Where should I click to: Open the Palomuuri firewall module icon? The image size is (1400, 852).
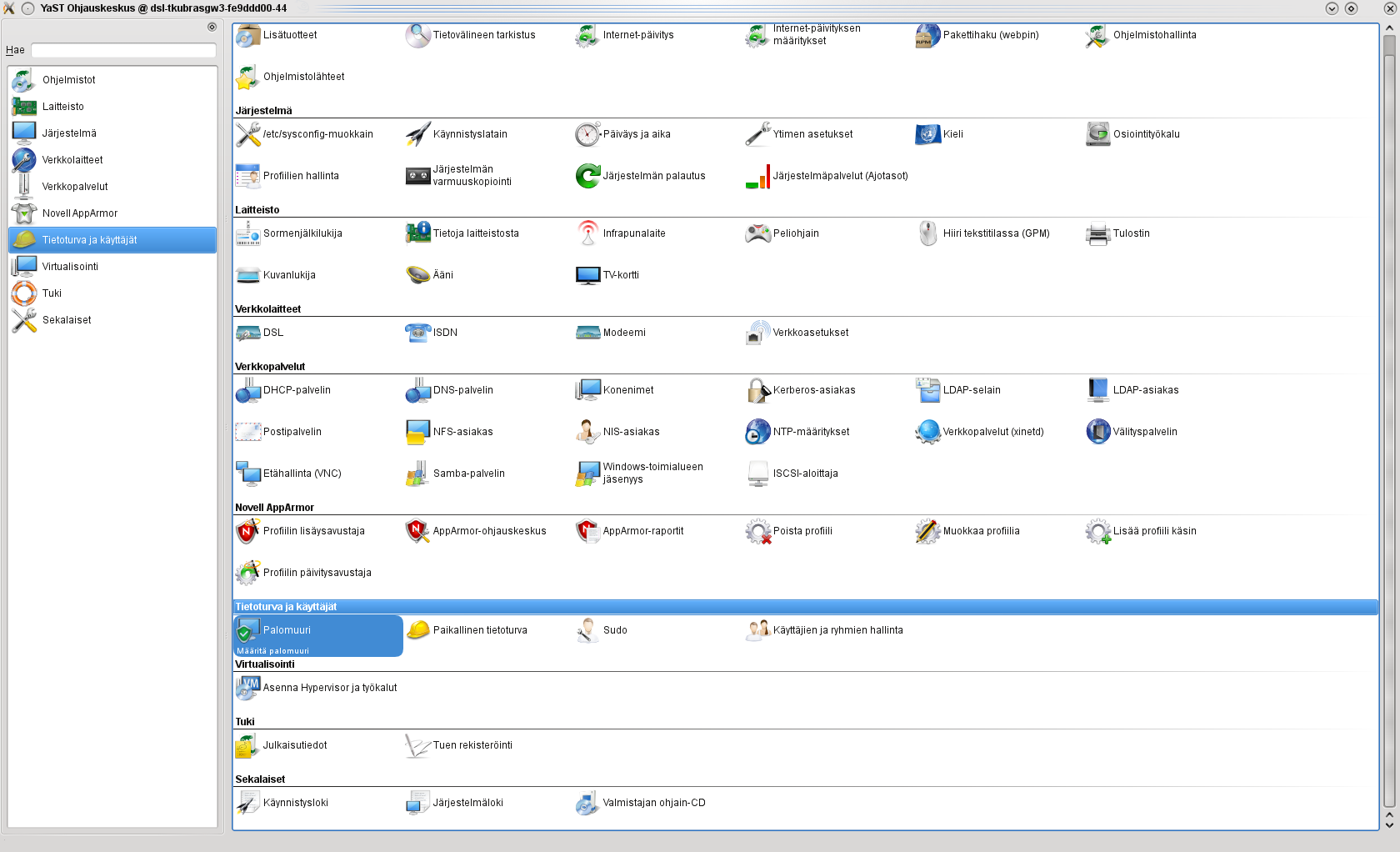[x=248, y=631]
